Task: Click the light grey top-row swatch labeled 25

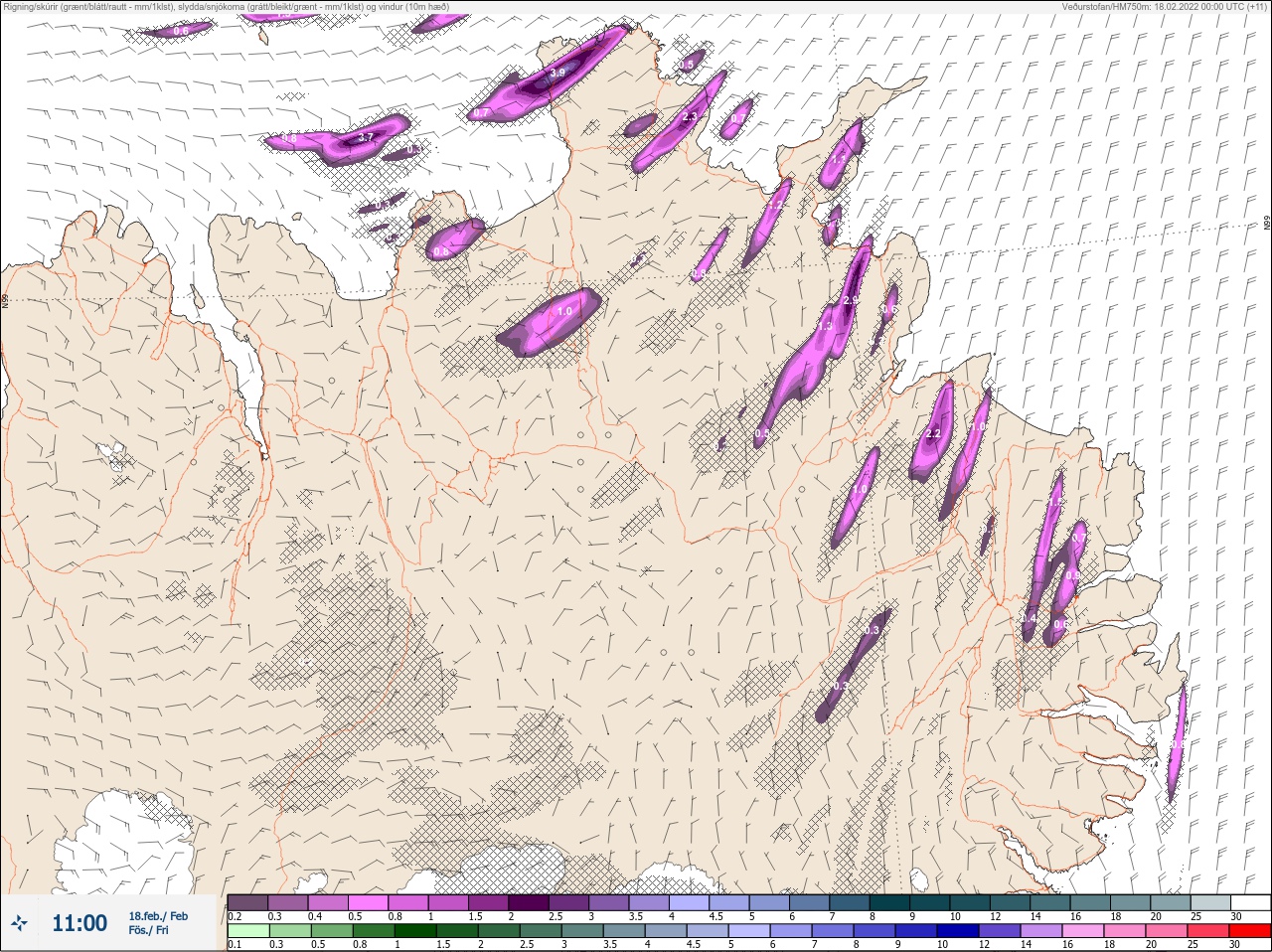Action: [1210, 902]
